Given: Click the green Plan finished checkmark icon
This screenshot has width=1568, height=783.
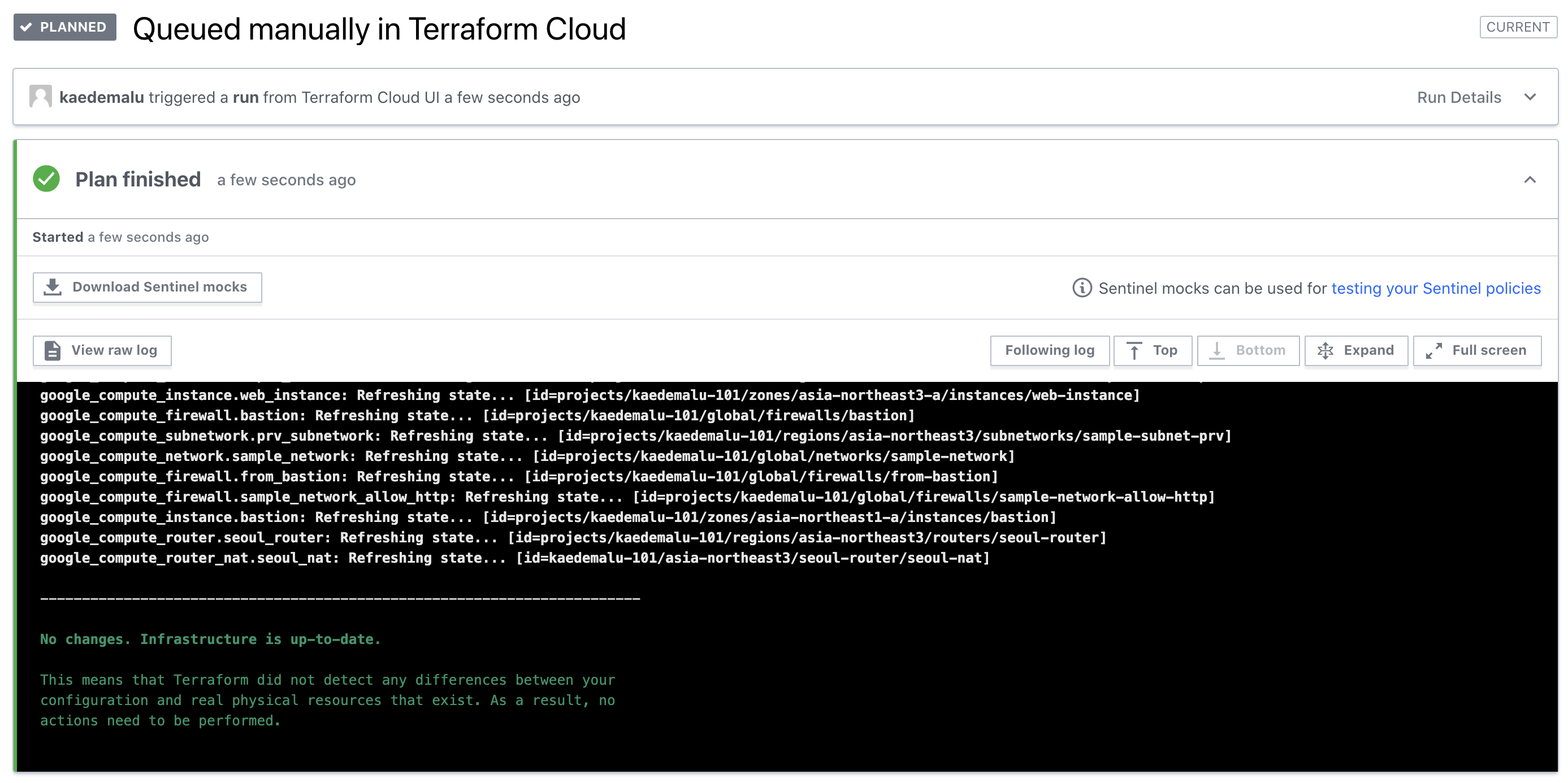Looking at the screenshot, I should click(46, 179).
